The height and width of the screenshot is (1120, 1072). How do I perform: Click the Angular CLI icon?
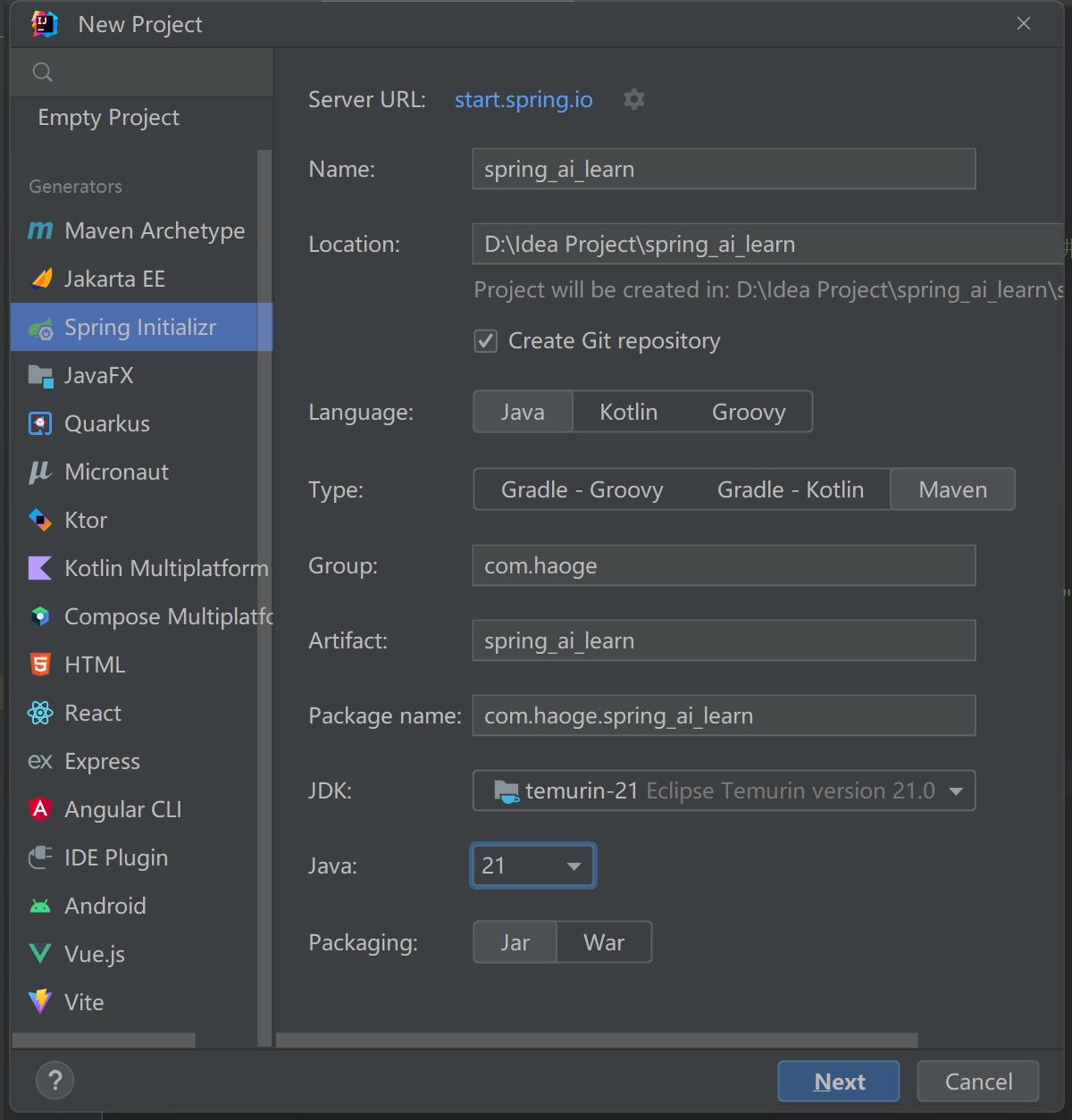click(x=40, y=809)
